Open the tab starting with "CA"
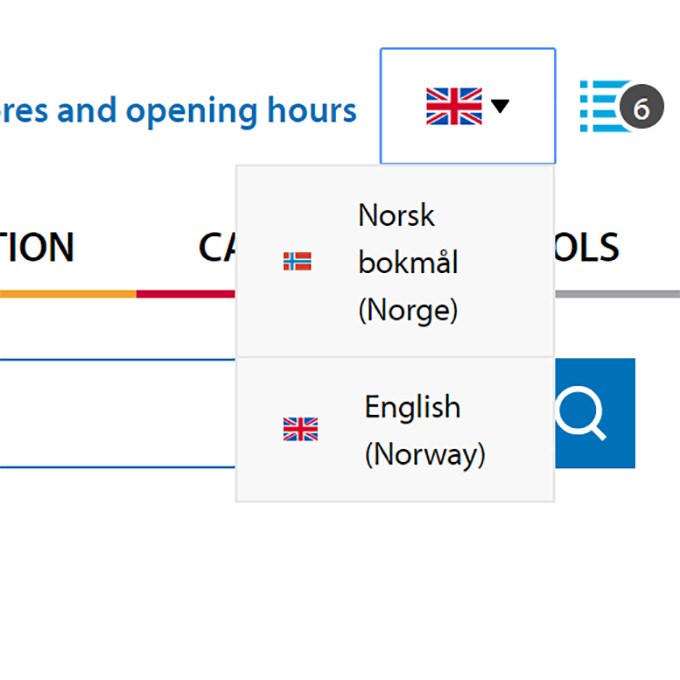 pos(215,247)
